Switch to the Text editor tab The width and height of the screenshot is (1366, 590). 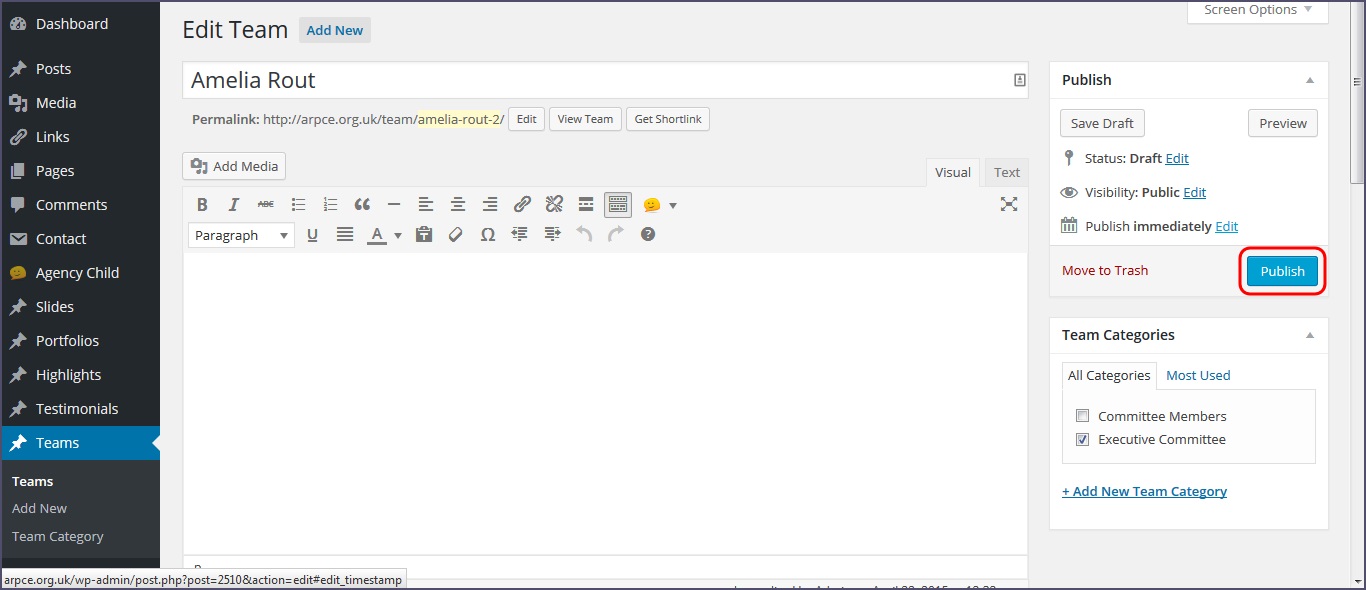(x=1006, y=172)
